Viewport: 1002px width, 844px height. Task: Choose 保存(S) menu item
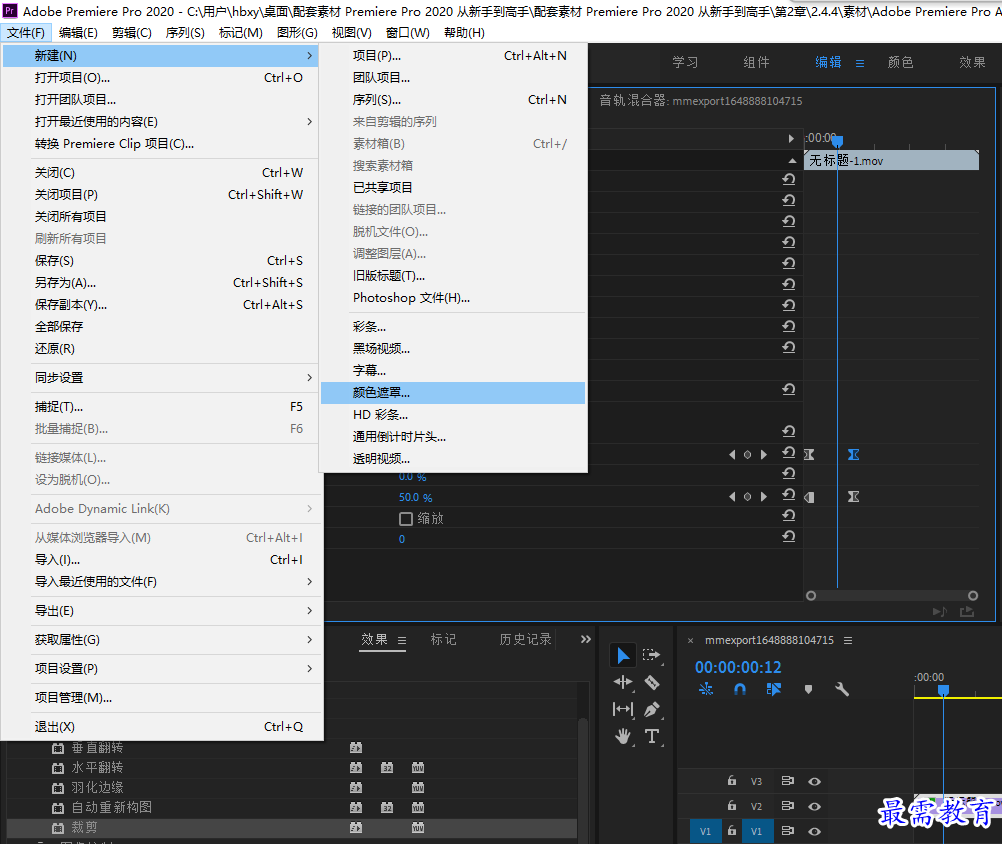[x=162, y=261]
